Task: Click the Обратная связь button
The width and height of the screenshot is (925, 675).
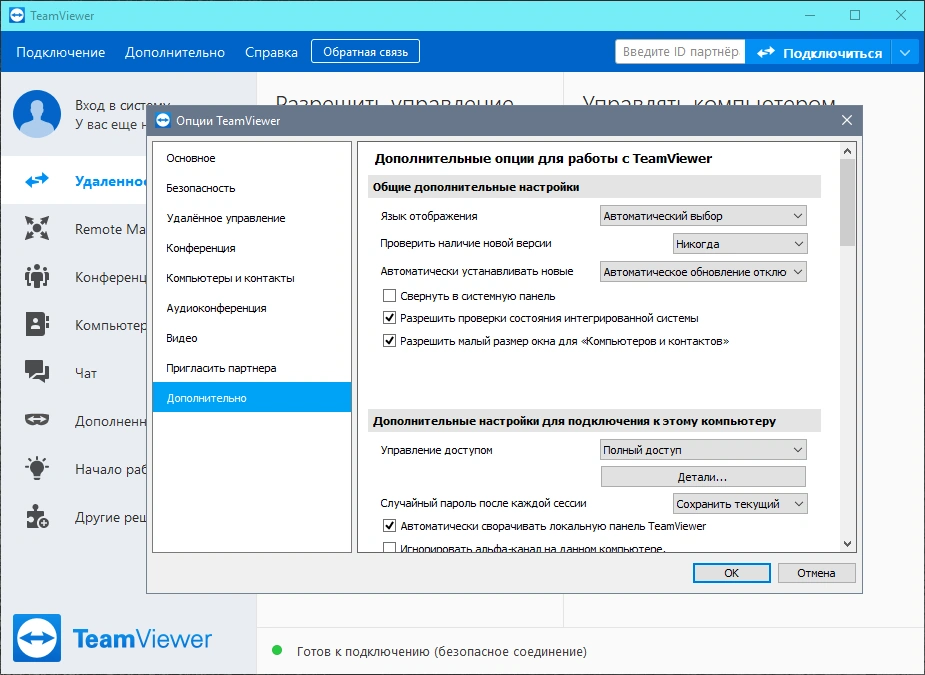Action: click(365, 51)
